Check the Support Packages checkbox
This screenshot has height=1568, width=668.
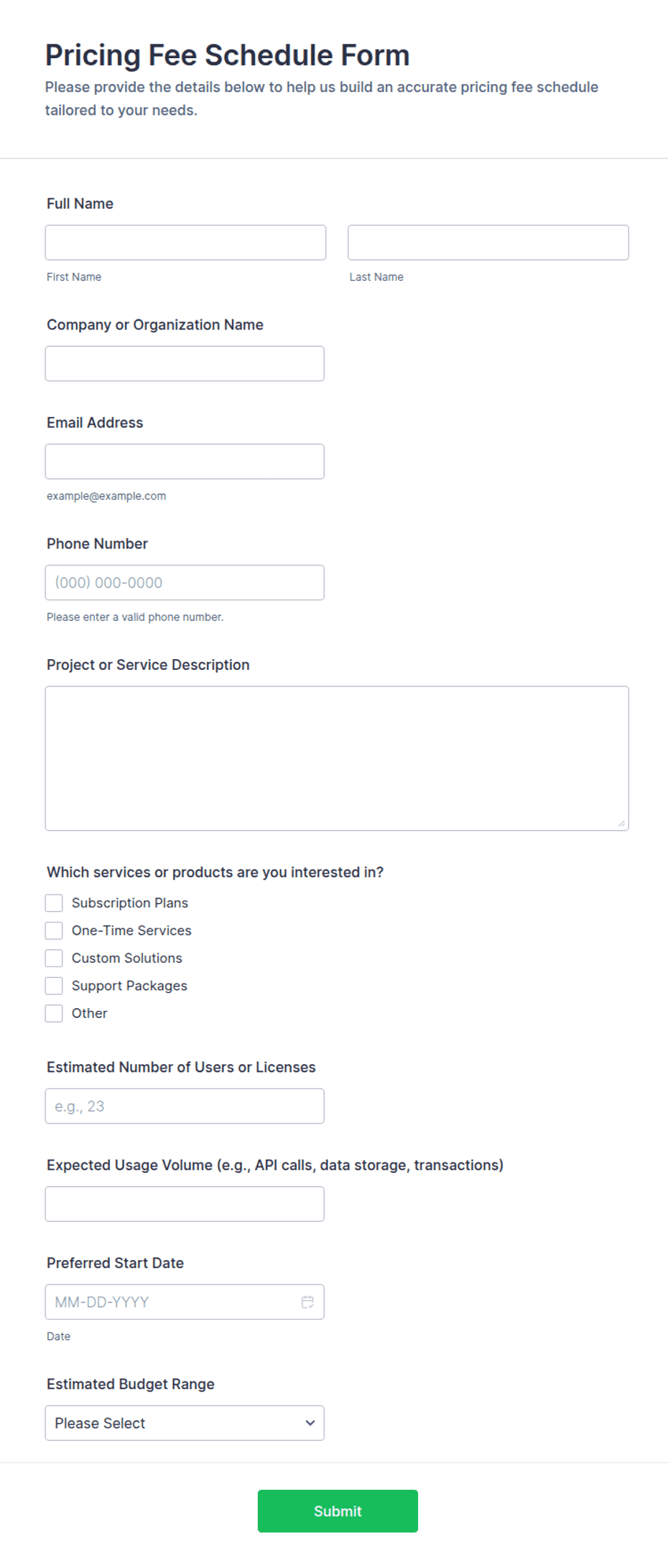[x=54, y=986]
